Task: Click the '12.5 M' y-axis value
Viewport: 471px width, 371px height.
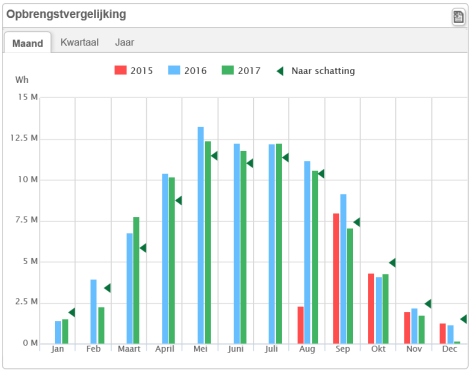Action: point(24,138)
